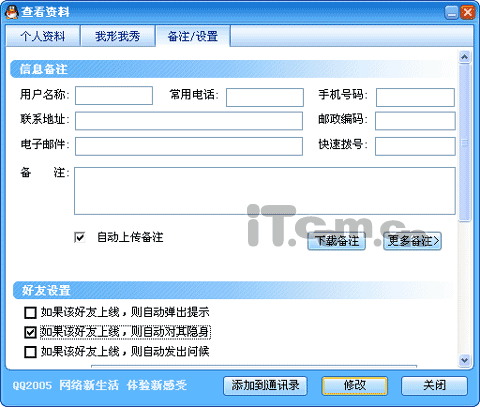Click the QQ2005 网络新生活 slogan text
Screen dimensions: 480x407
coord(100,385)
